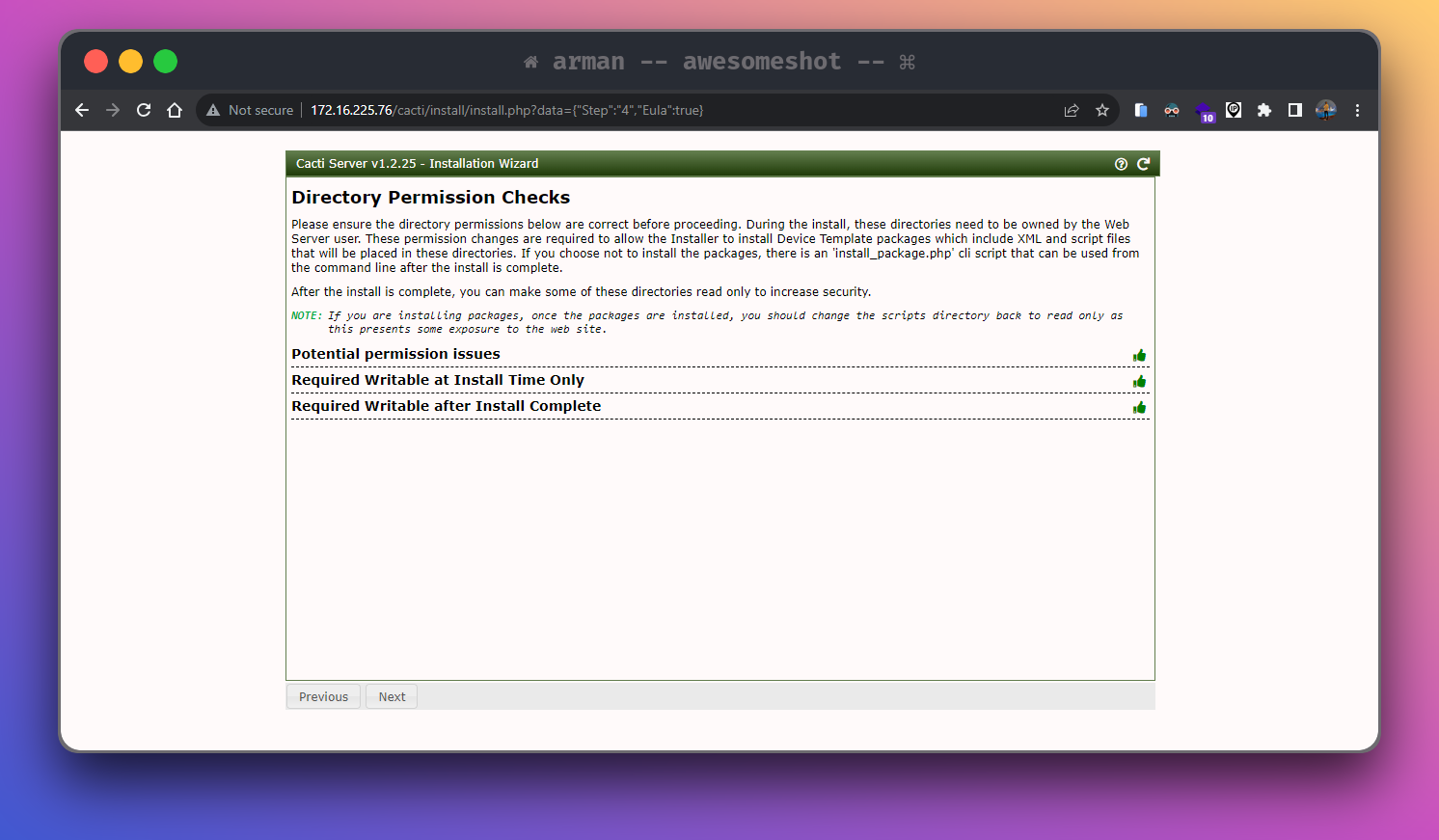Expand Required Writable at Install Time Only section
Viewport: 1439px width, 840px height.
(x=719, y=381)
